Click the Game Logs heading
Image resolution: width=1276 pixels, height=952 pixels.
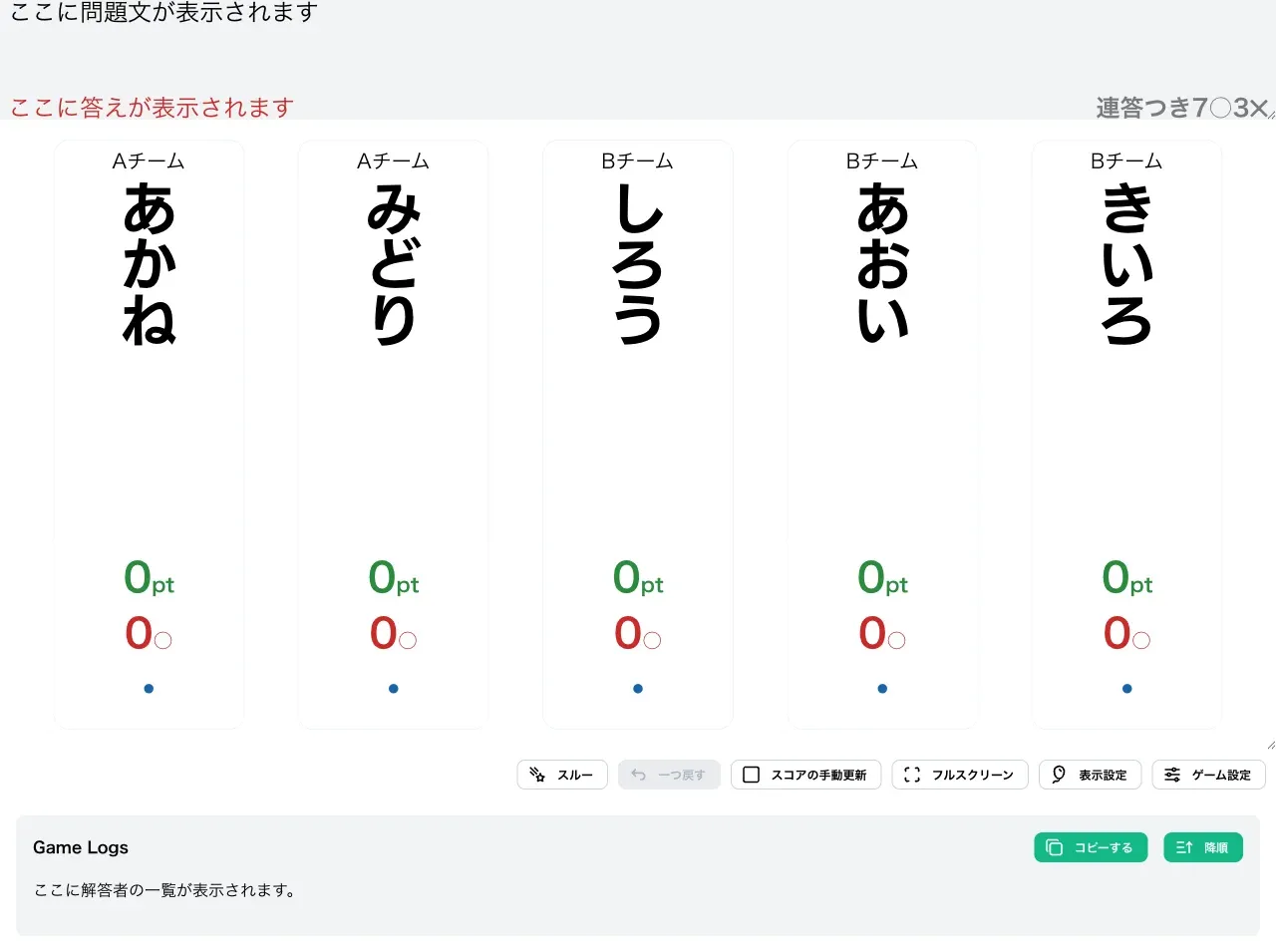tap(81, 847)
